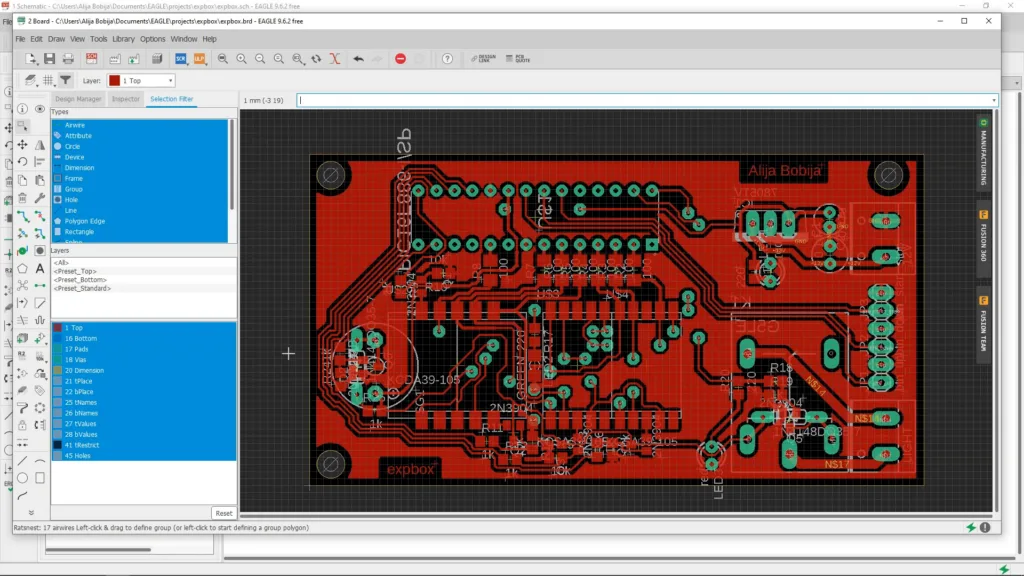This screenshot has width=1024, height=576.
Task: Toggle the selection filter funnel button
Action: [x=65, y=80]
